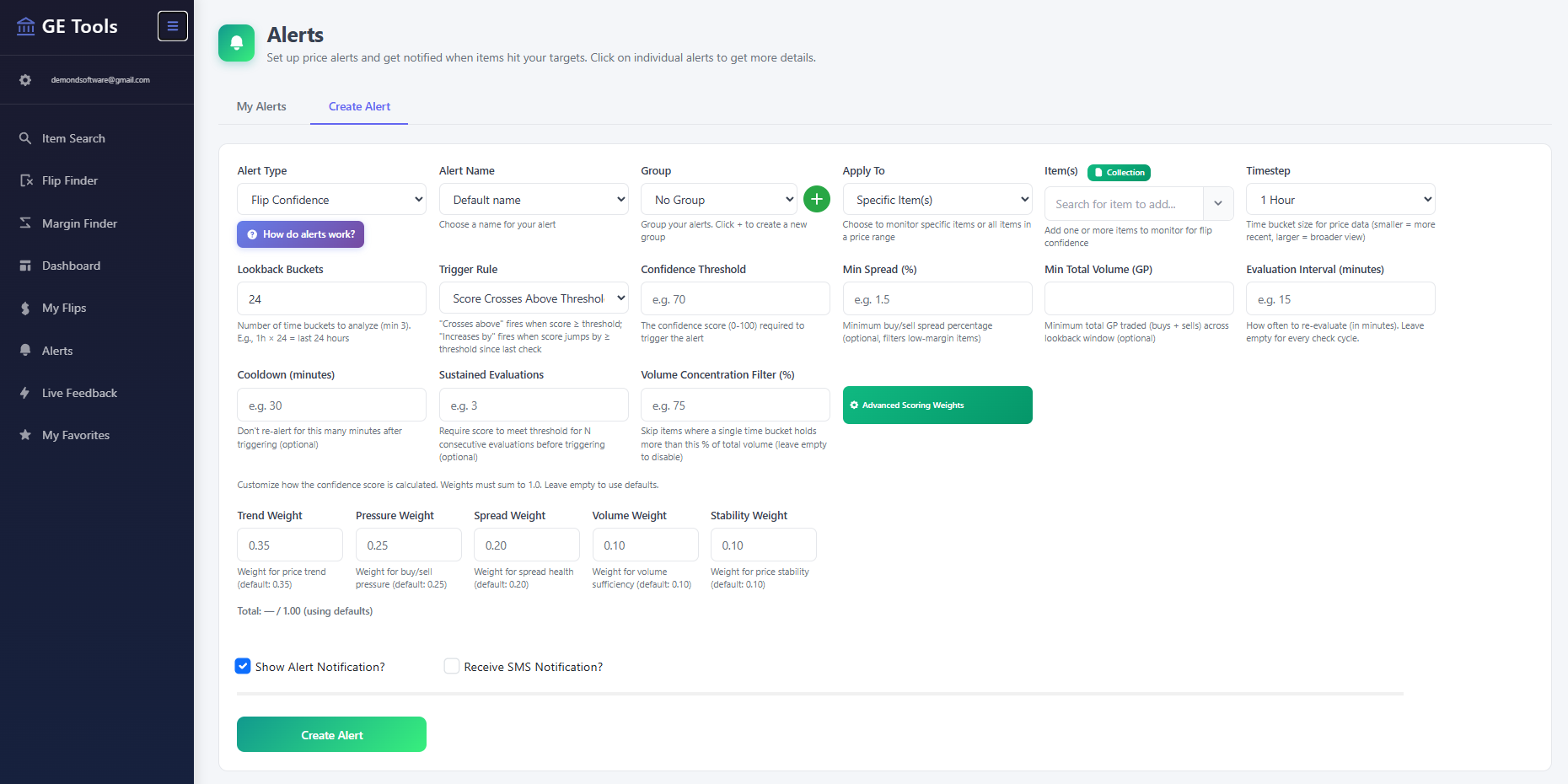Open Item Search from the sidebar

[x=73, y=138]
